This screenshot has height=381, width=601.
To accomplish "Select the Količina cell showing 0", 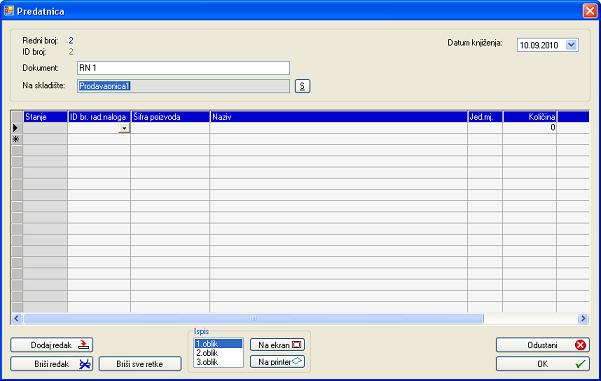I will (x=530, y=128).
